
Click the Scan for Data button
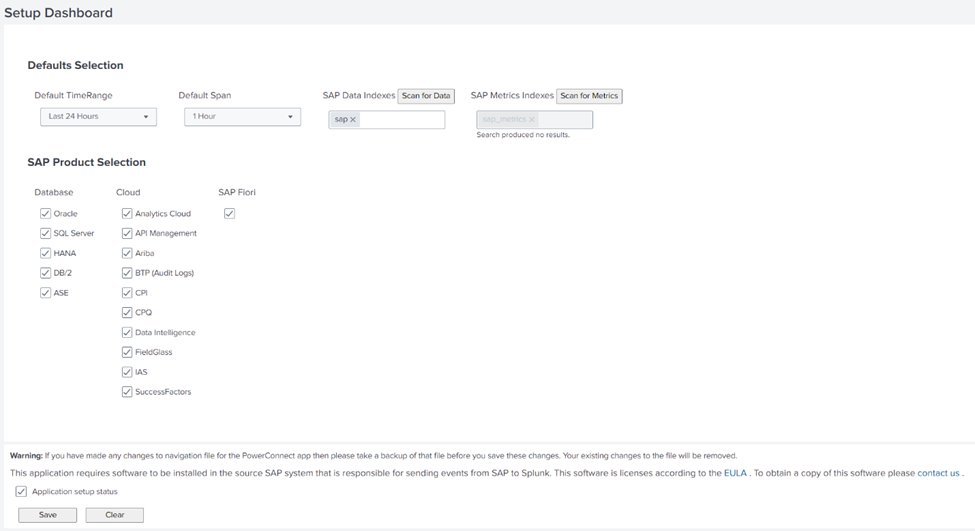tap(426, 96)
